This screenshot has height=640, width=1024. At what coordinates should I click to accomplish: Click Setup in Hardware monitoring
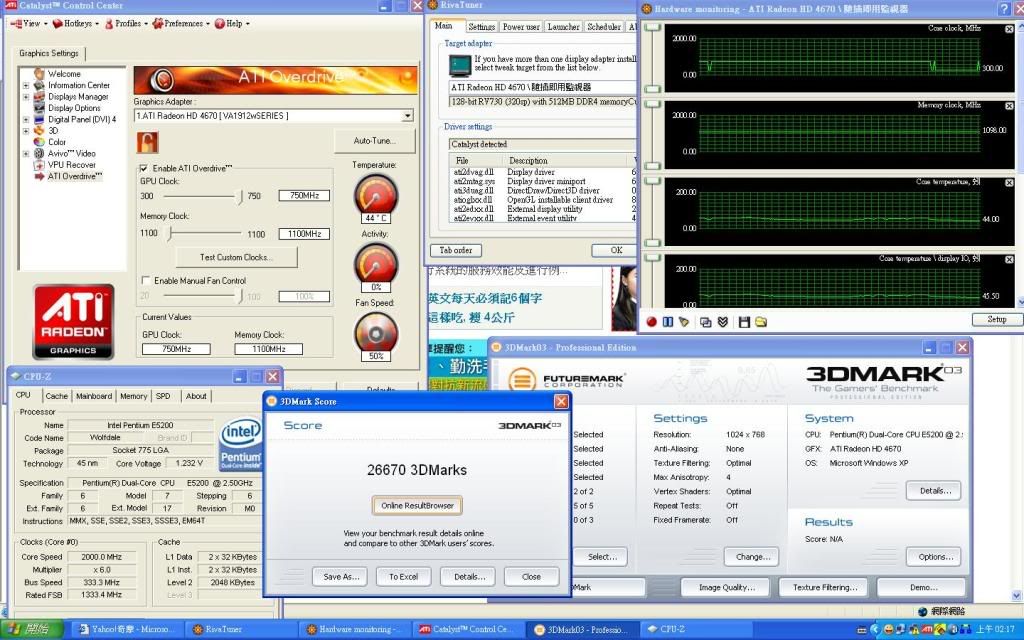tap(997, 319)
